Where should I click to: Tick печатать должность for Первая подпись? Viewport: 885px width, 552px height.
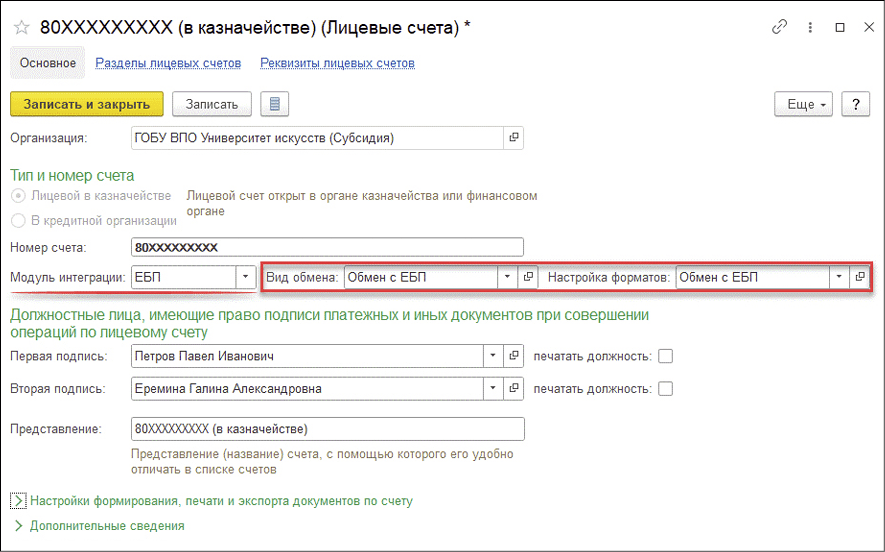point(666,356)
